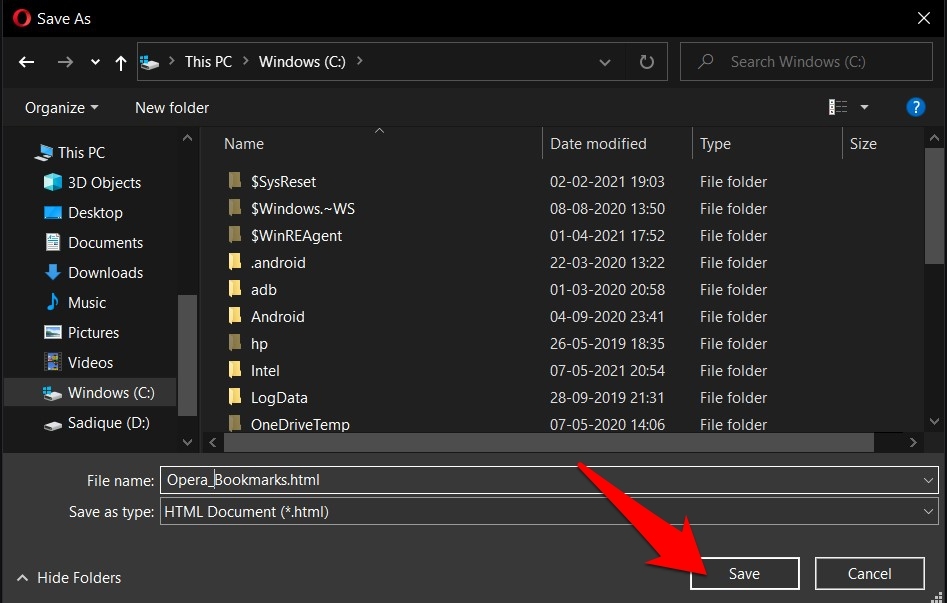Image resolution: width=947 pixels, height=603 pixels.
Task: Open Downloads in the navigation pane
Action: point(105,273)
